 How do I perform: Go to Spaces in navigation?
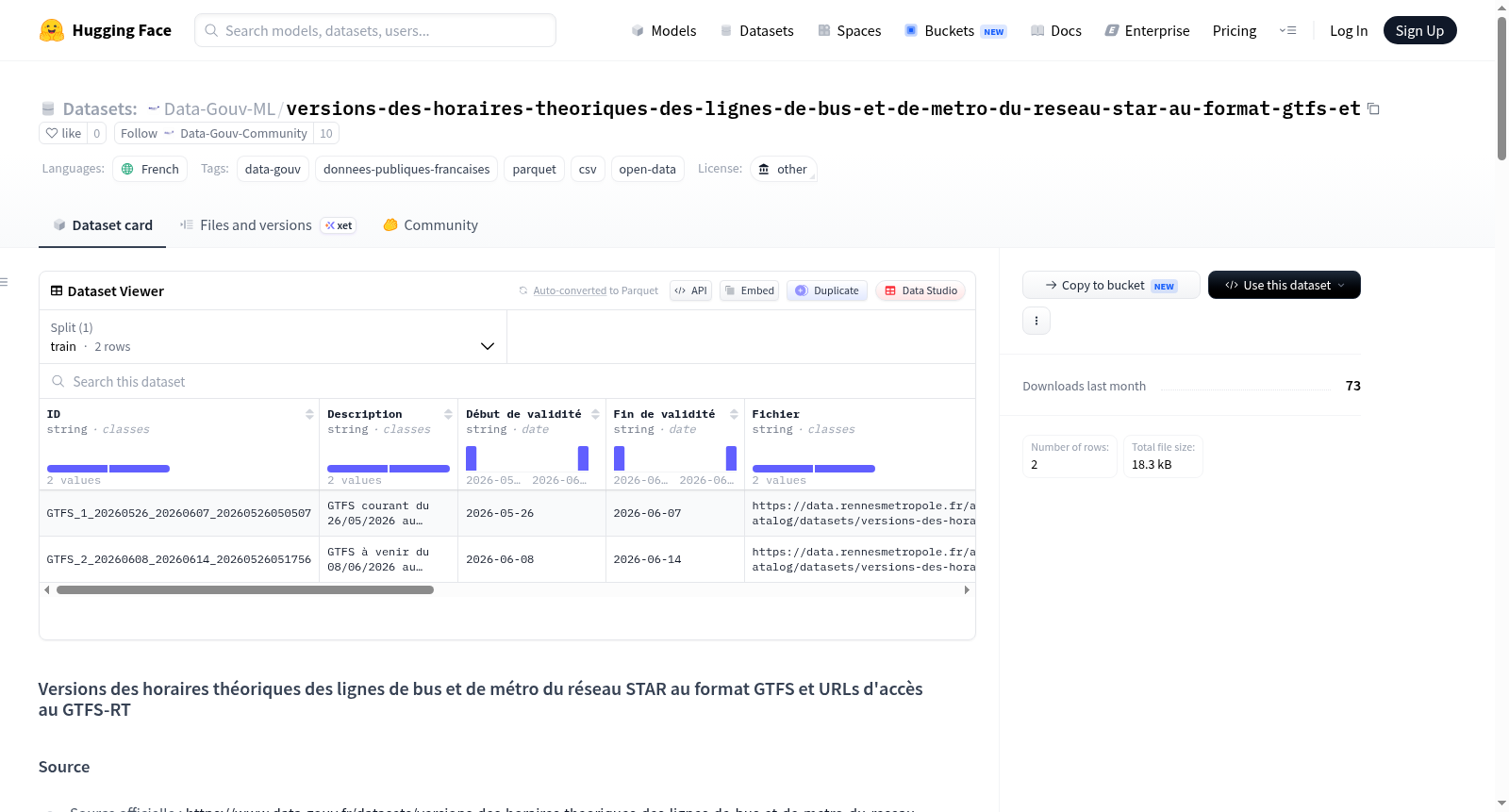[849, 30]
